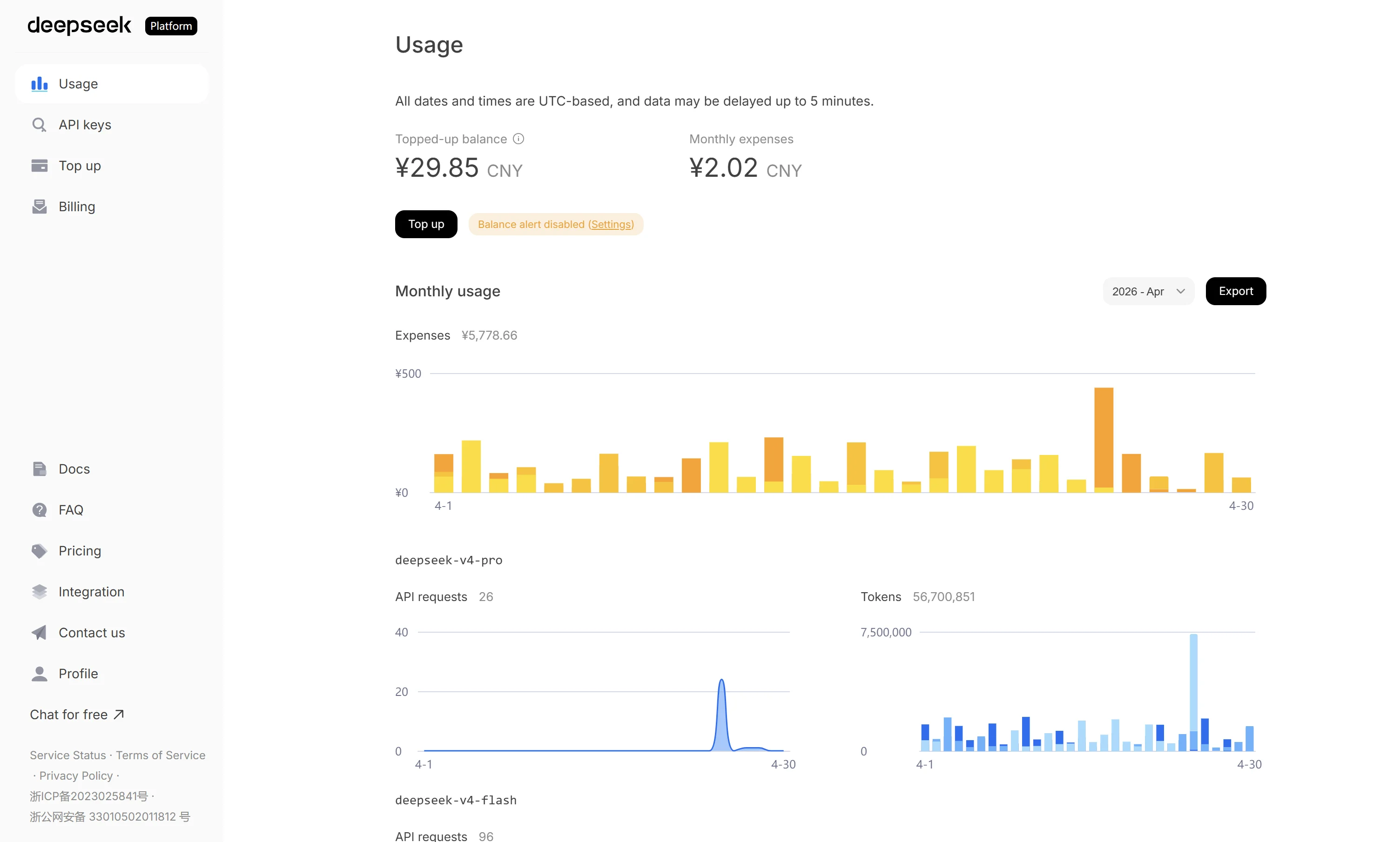Open the Chat for free link
This screenshot has height=842, width=1400.
coord(77,715)
